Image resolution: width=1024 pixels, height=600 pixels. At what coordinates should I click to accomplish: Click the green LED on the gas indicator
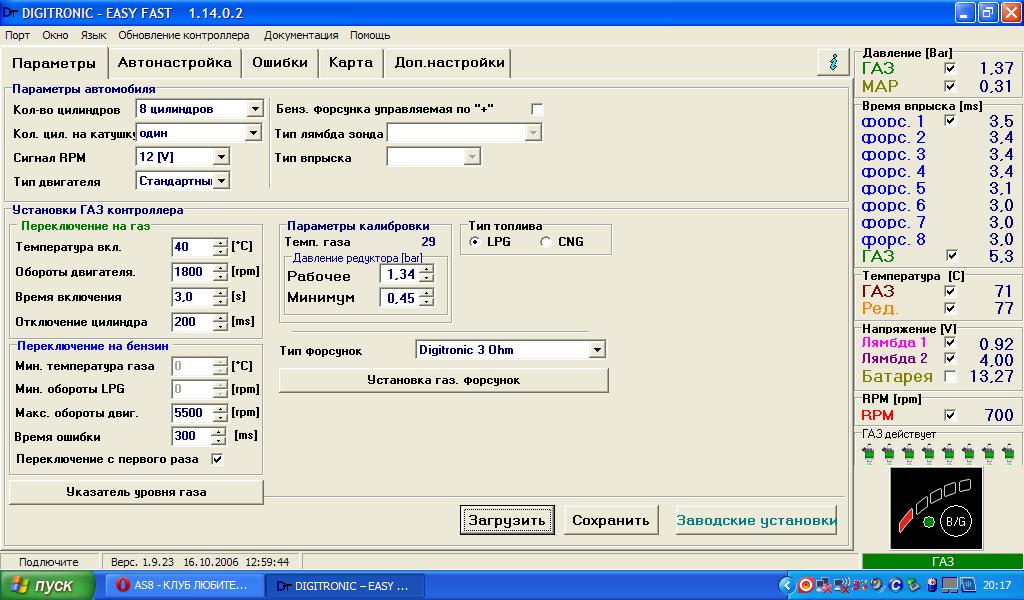coord(928,521)
